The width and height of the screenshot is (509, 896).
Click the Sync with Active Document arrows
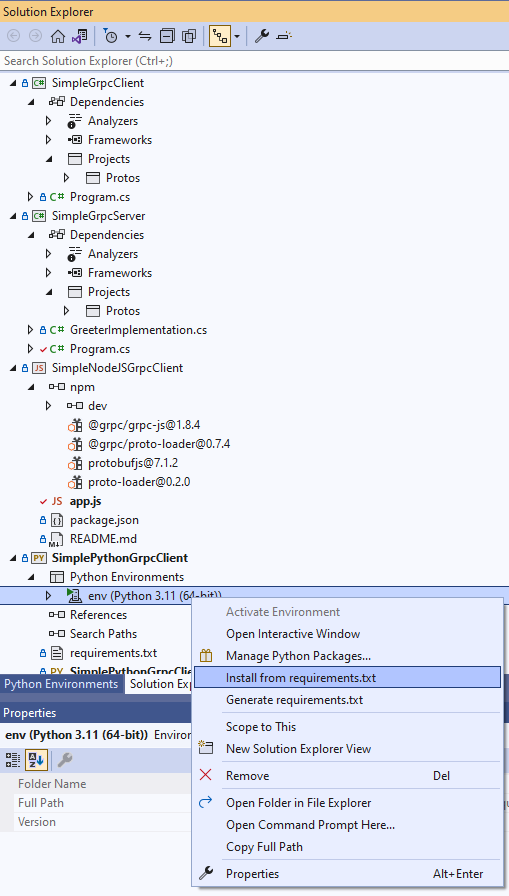pyautogui.click(x=145, y=37)
